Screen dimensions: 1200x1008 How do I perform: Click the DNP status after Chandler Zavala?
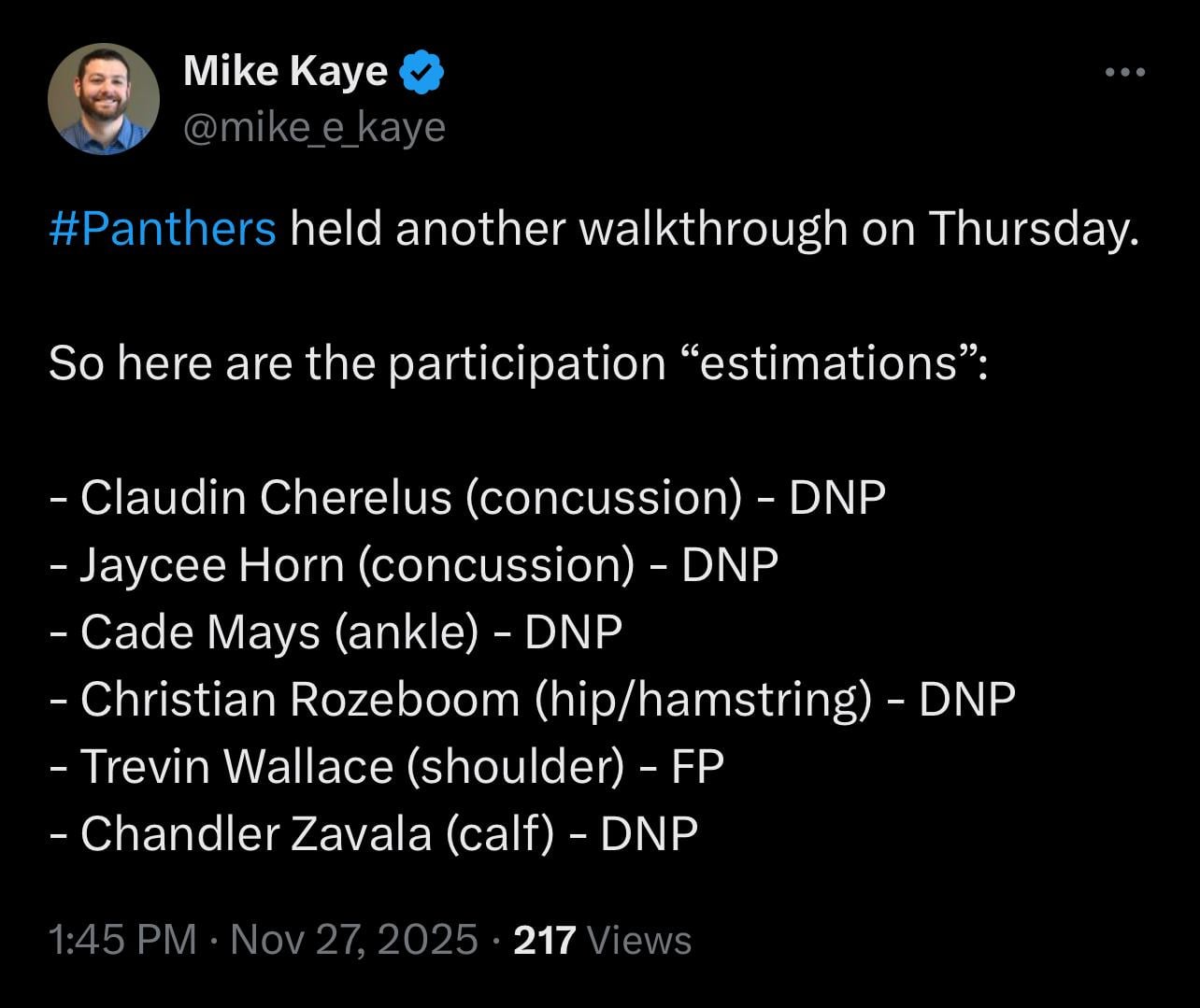tap(649, 833)
